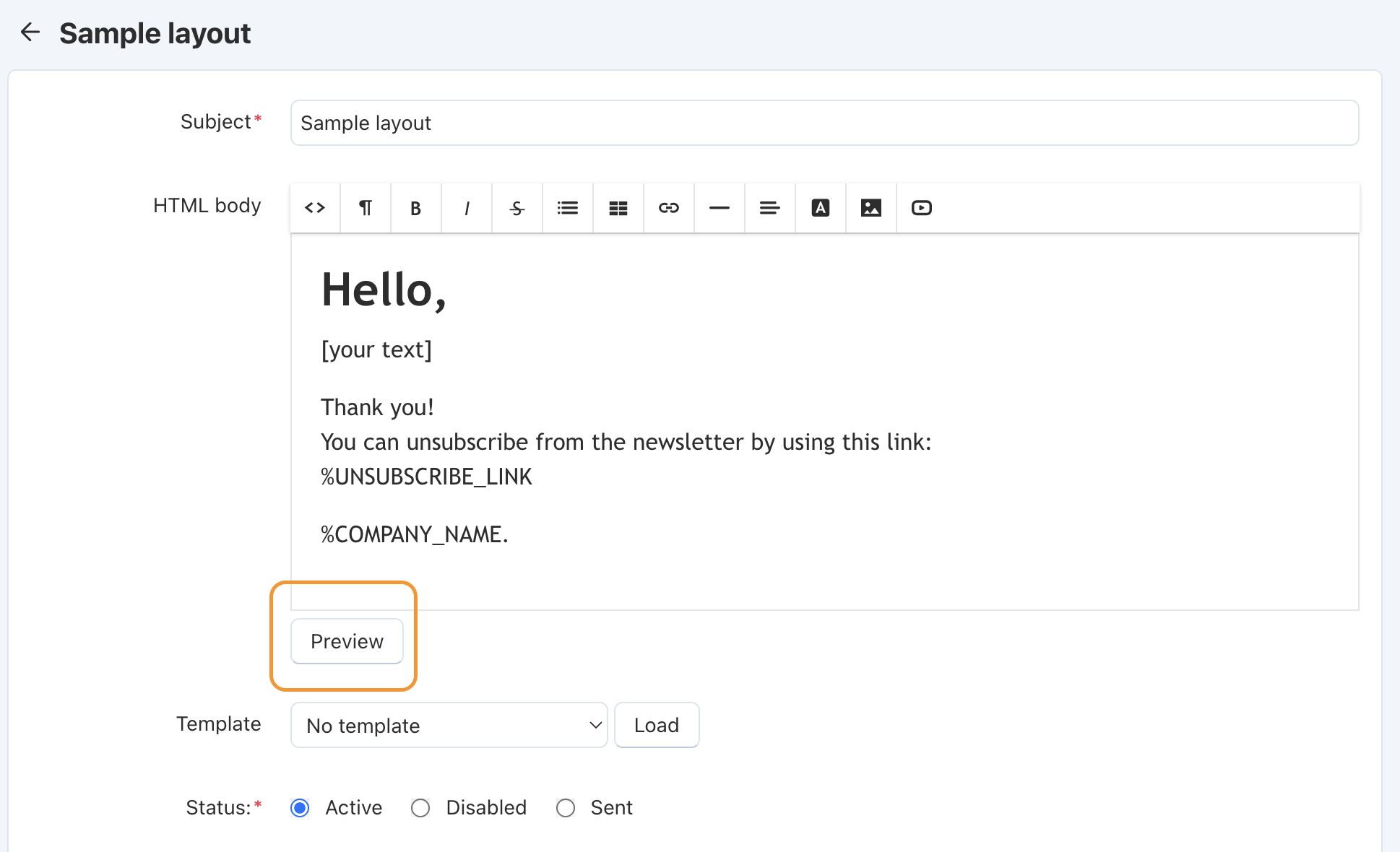The height and width of the screenshot is (852, 1400).
Task: Apply italic formatting in the editor toolbar
Action: pos(467,208)
